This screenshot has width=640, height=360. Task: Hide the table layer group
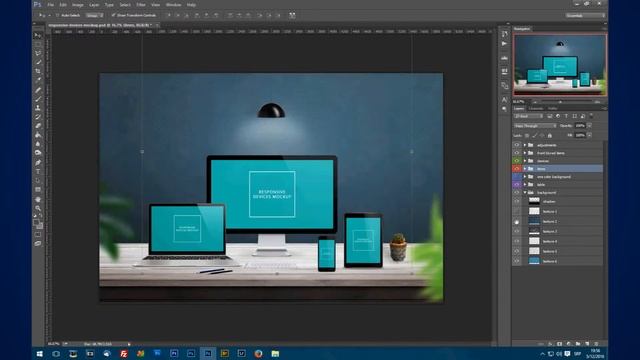click(517, 184)
